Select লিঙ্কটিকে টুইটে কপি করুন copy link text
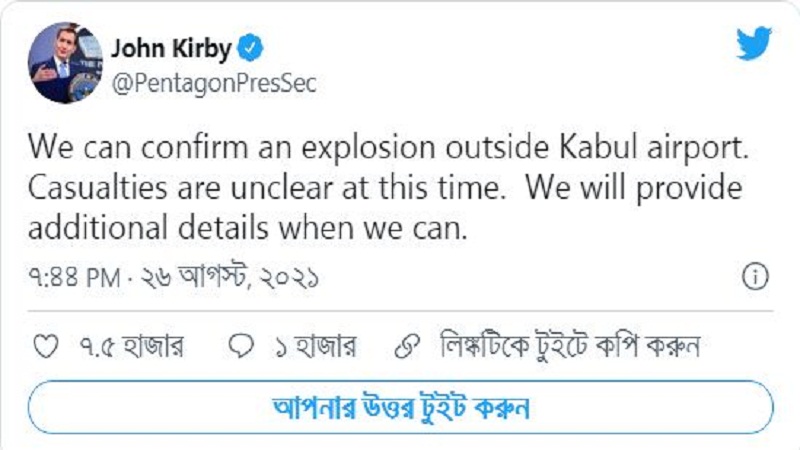Viewport: 800px width, 450px height. [x=569, y=346]
